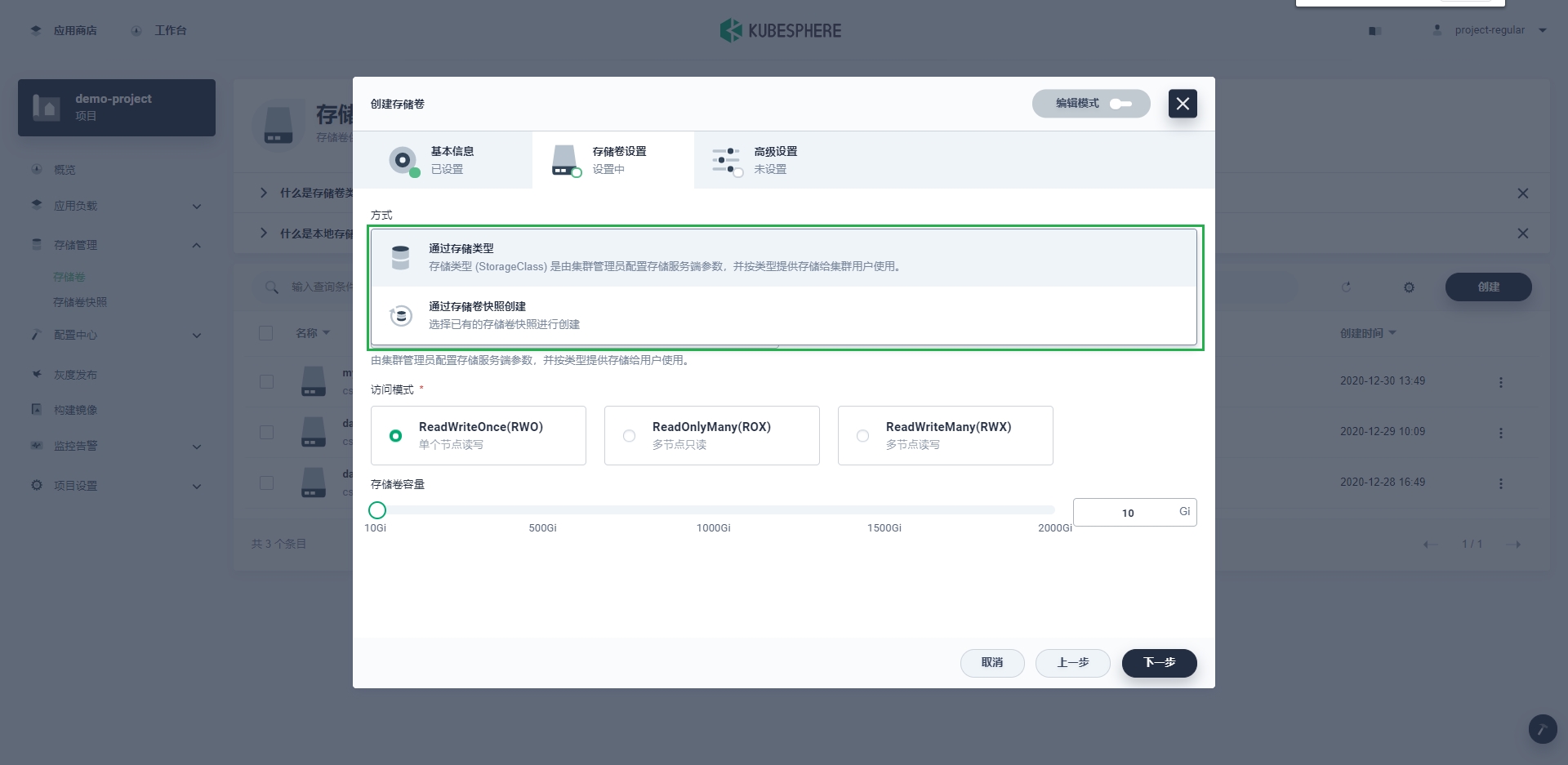Open more actions for 2020-12-29 10:09 row
This screenshot has width=1568, height=765.
pyautogui.click(x=1500, y=433)
